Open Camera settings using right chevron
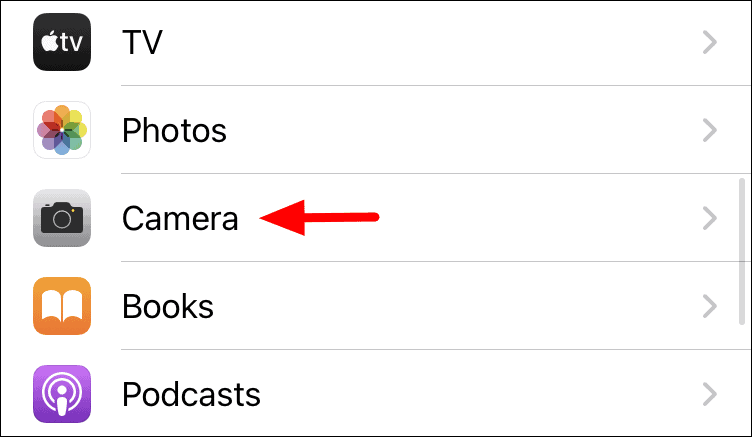The width and height of the screenshot is (752, 437). tap(710, 218)
